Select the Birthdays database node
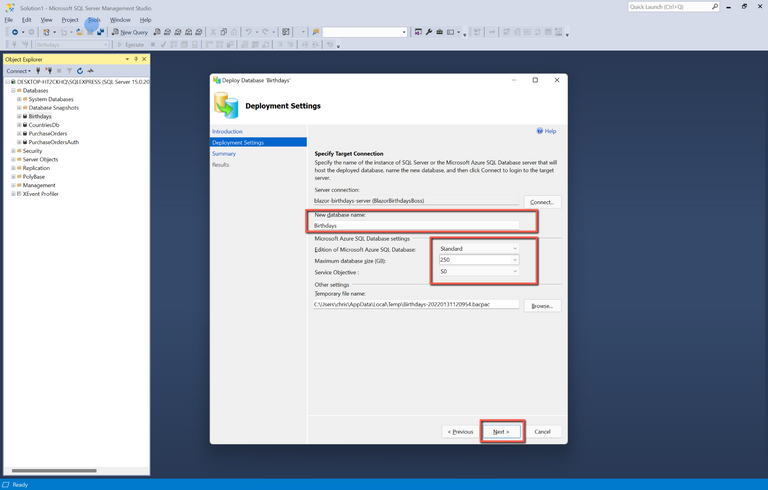This screenshot has width=768, height=490. (39, 116)
